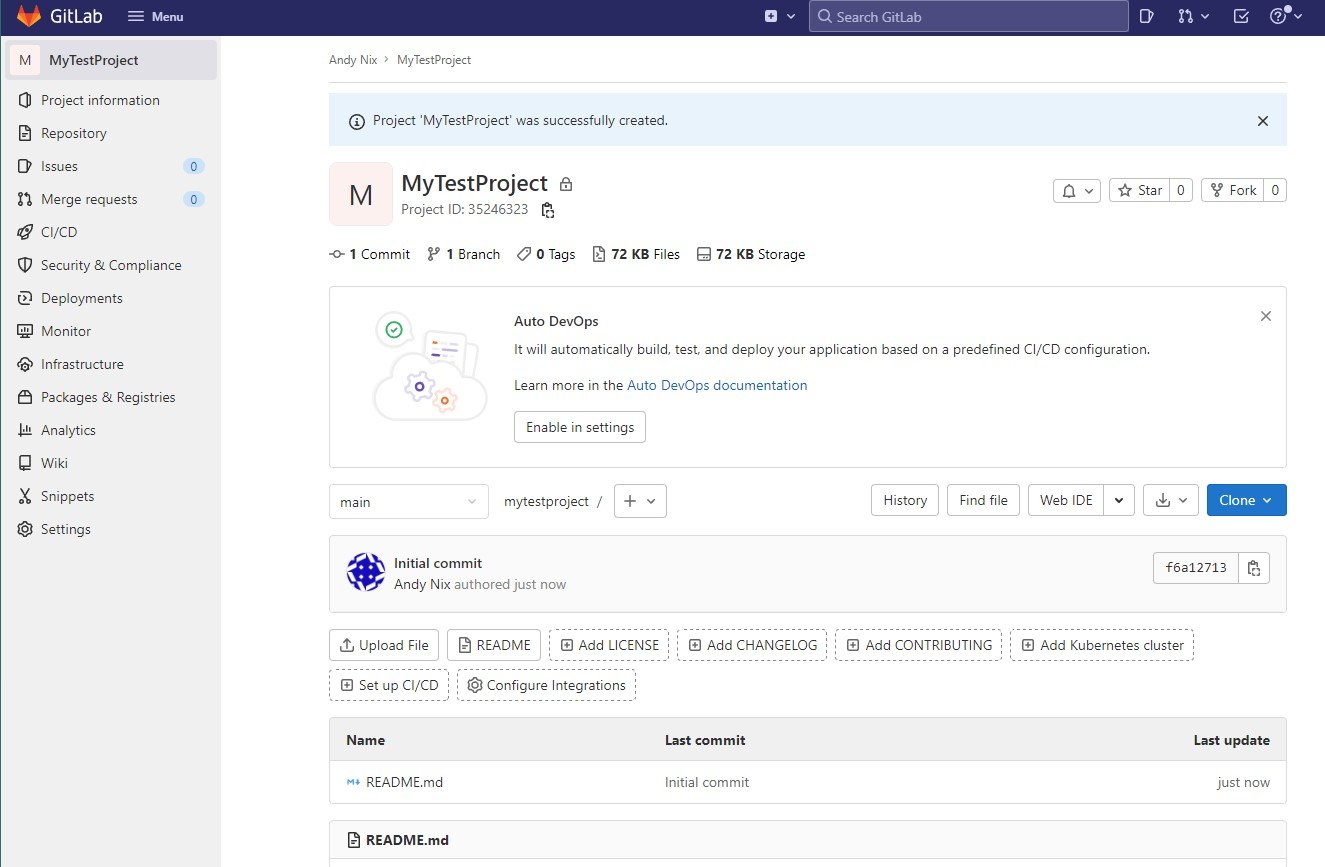Click Configure Integrations
Screen dimensions: 1325x867
point(546,685)
